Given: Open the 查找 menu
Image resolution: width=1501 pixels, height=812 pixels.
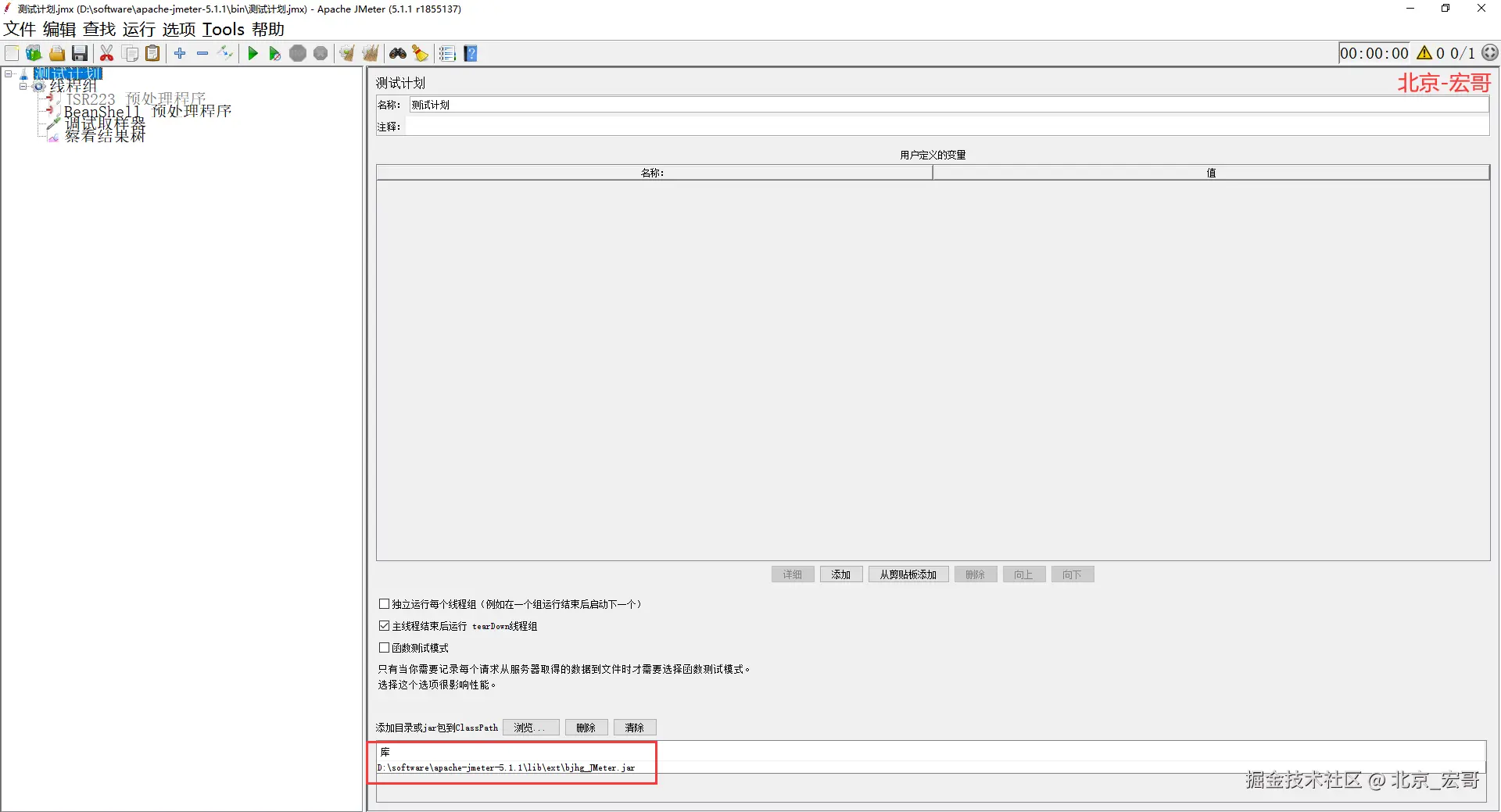Looking at the screenshot, I should (x=99, y=30).
